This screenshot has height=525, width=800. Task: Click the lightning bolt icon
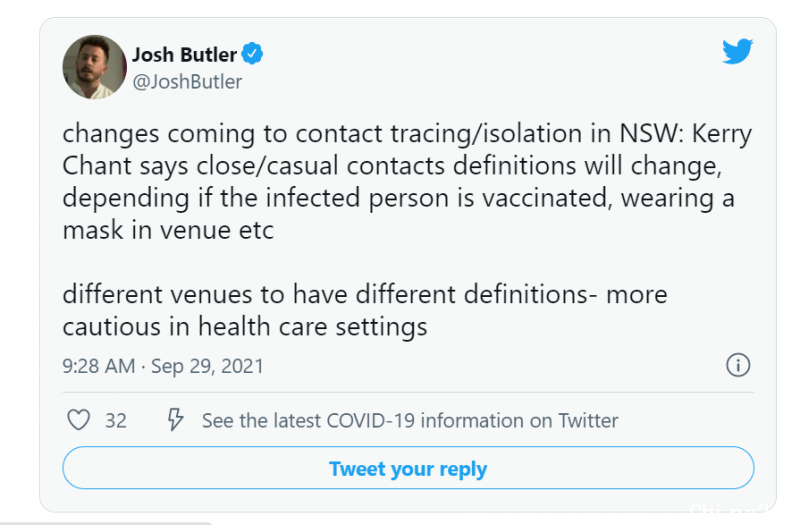[x=175, y=419]
